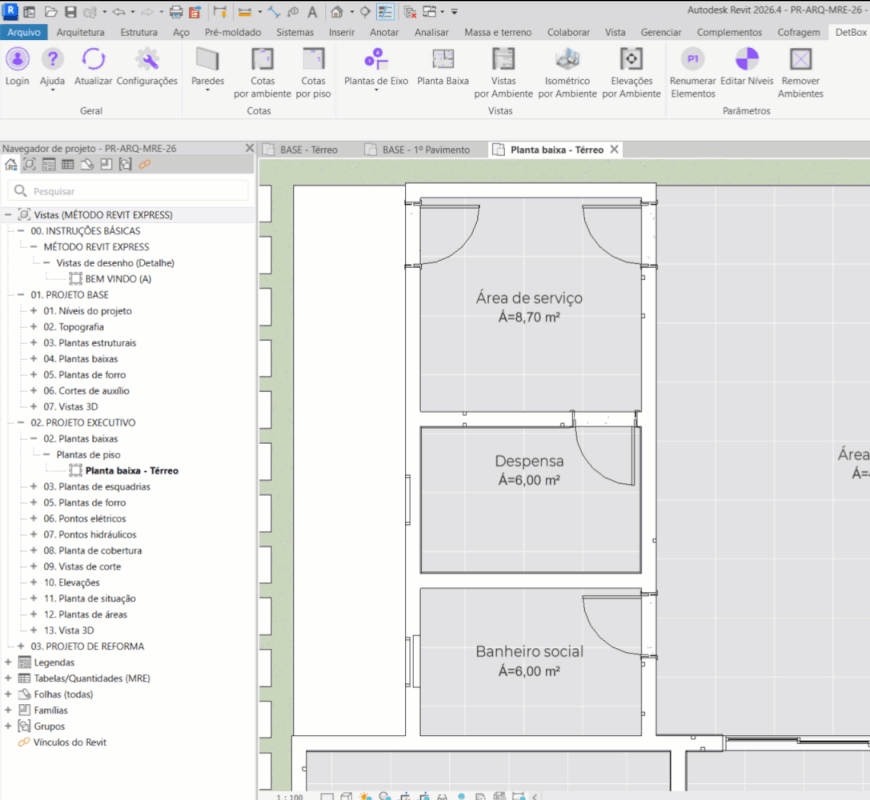Screen dimensions: 870x800
Task: Select BEM VINDO (A) view in browser
Action: point(118,279)
